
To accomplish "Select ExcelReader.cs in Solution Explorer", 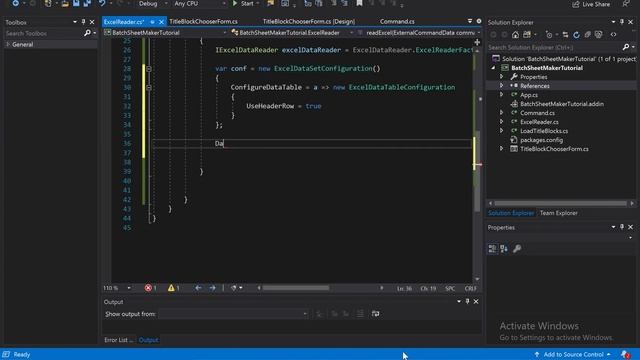I will [539, 122].
